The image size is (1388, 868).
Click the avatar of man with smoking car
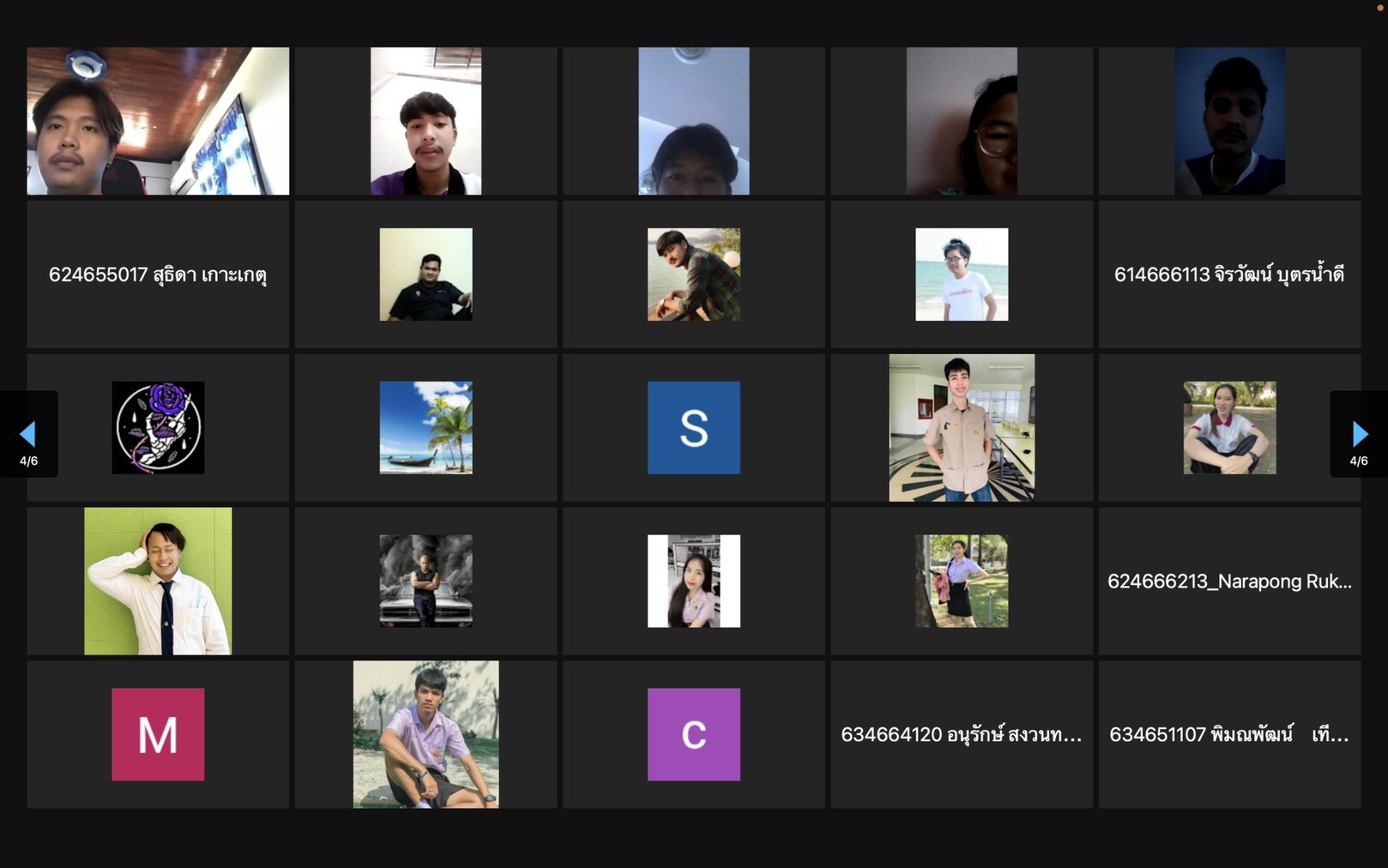point(425,581)
